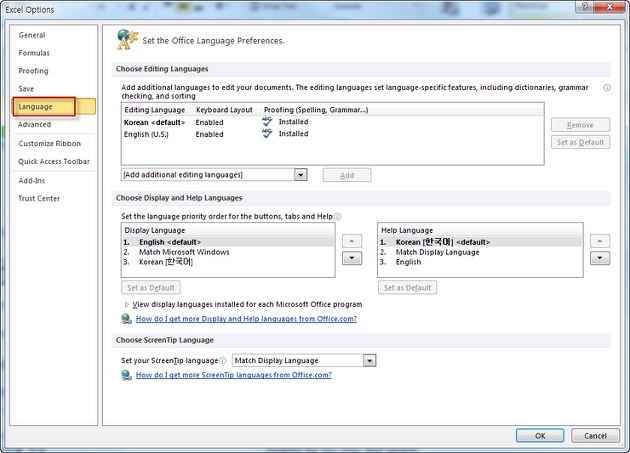Move display language up with the arrow button
This screenshot has width=630, height=453.
(352, 241)
